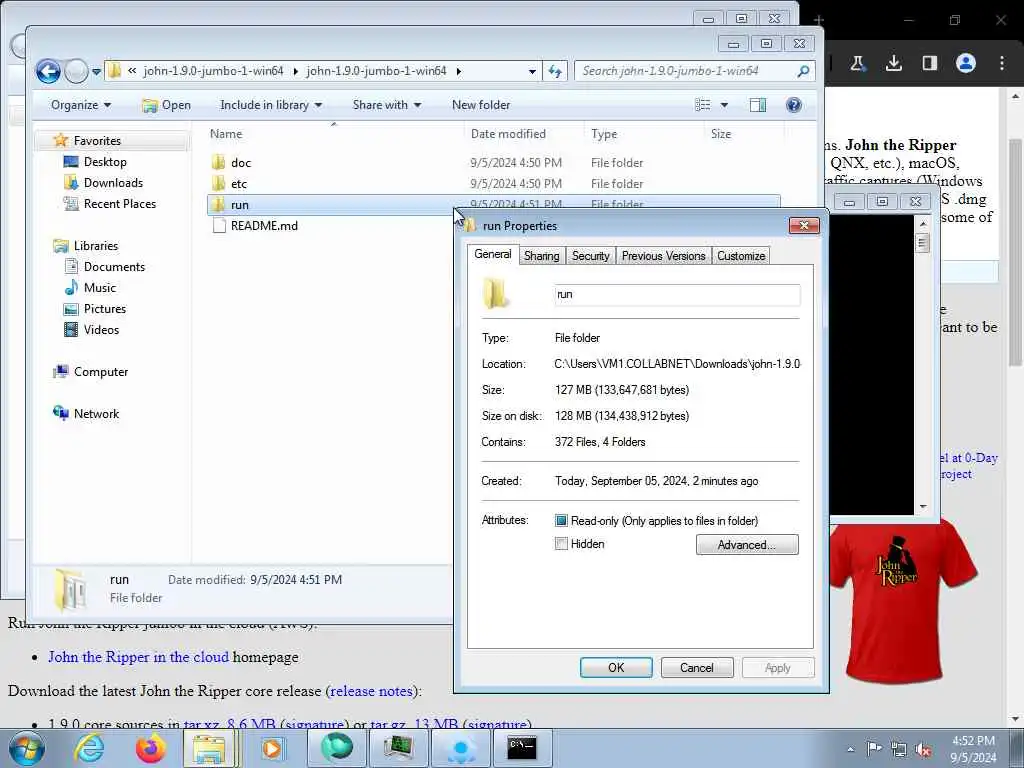Select Network in navigation pane
The height and width of the screenshot is (768, 1024).
coord(96,413)
